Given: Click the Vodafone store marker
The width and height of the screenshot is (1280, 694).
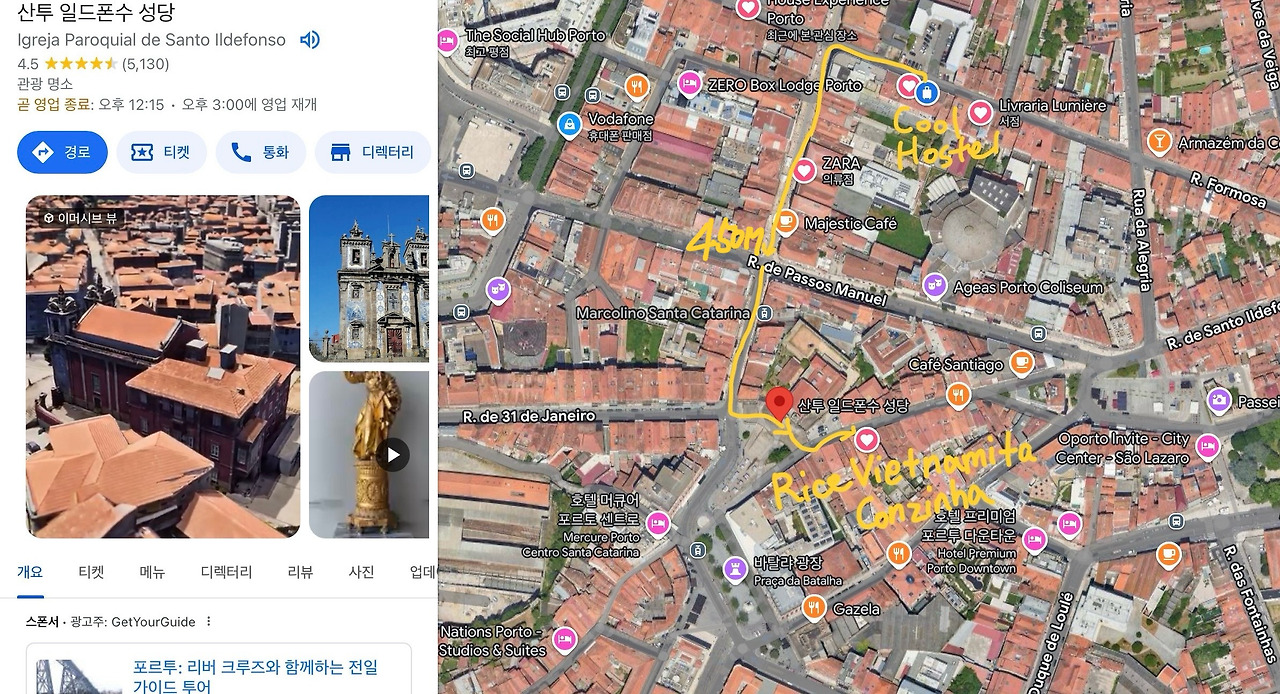Looking at the screenshot, I should 569,125.
